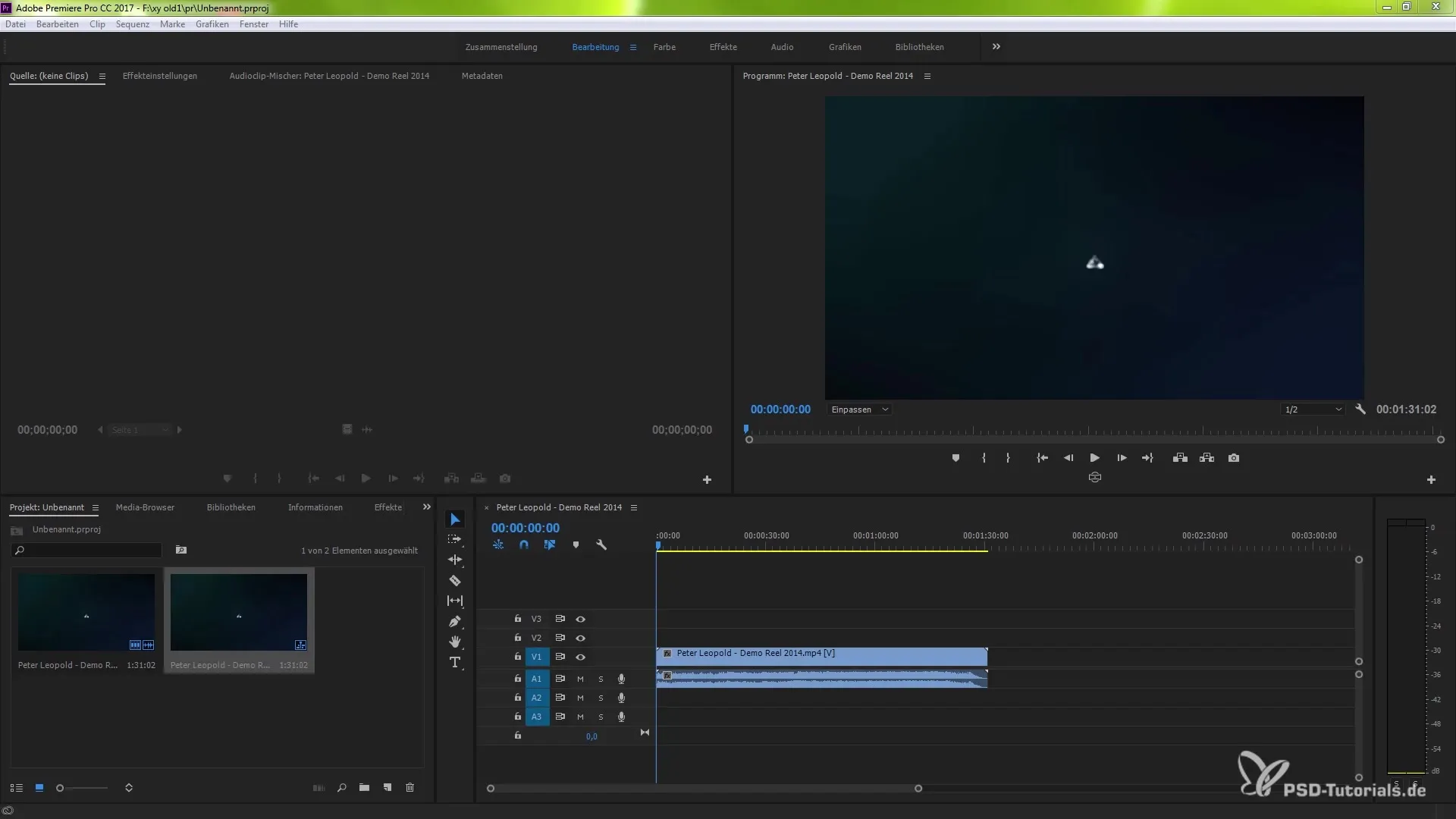The width and height of the screenshot is (1456, 819).
Task: Solo audio track A2
Action: pyautogui.click(x=601, y=698)
